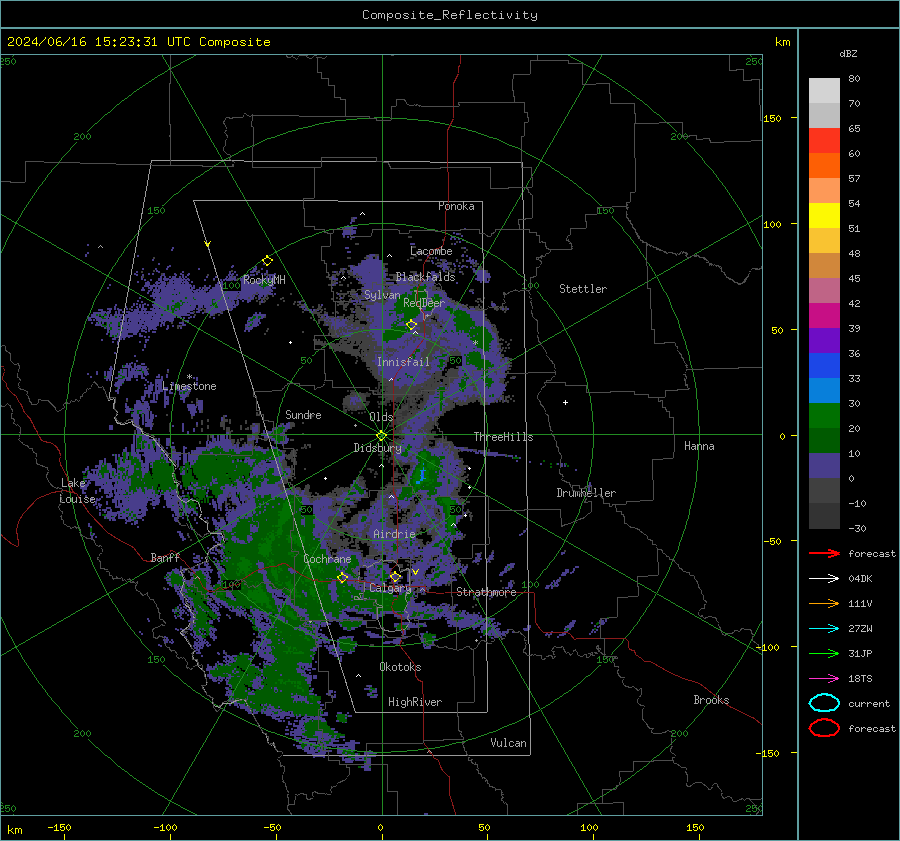
Task: Select the purple 36-39 dBZ color swatch
Action: point(824,341)
